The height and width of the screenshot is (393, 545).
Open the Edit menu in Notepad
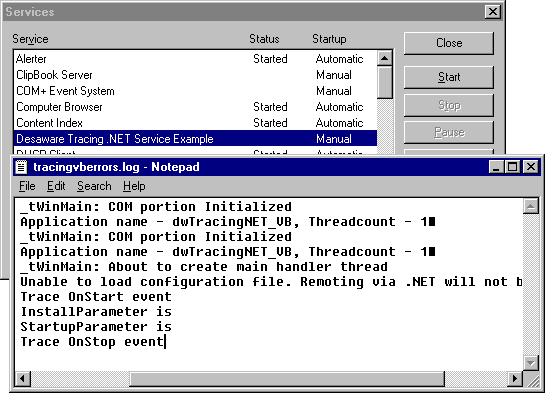click(x=56, y=186)
